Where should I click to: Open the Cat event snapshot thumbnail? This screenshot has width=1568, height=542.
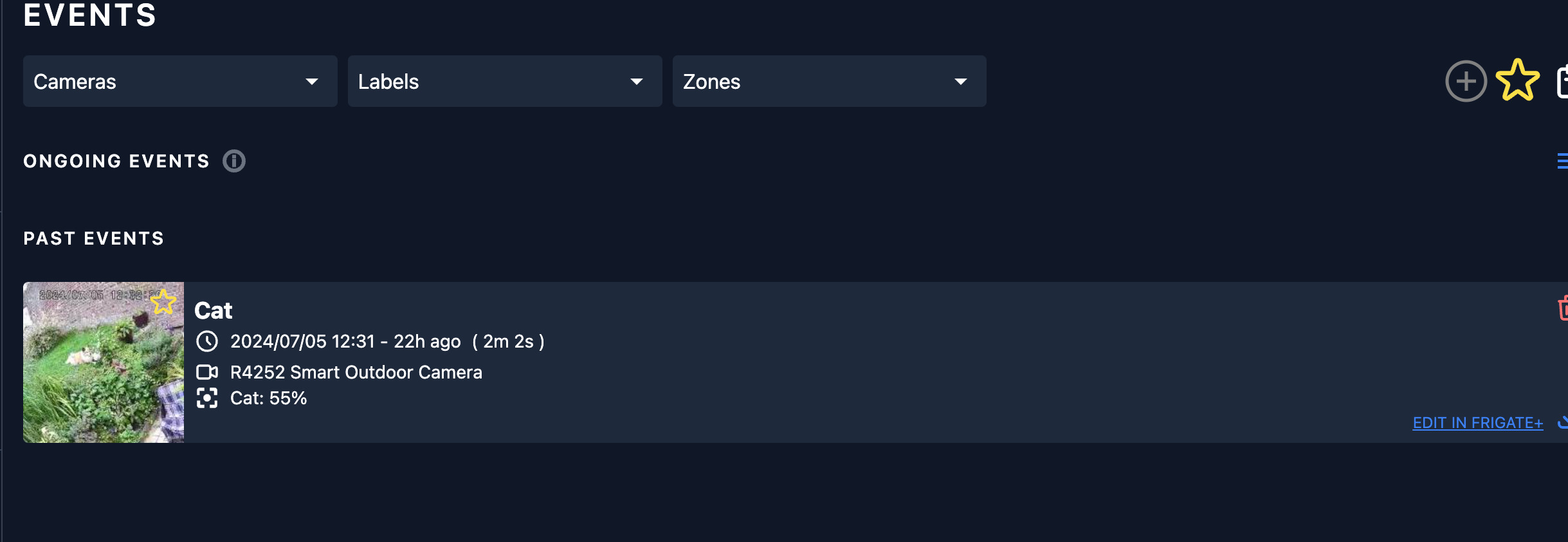click(x=104, y=362)
